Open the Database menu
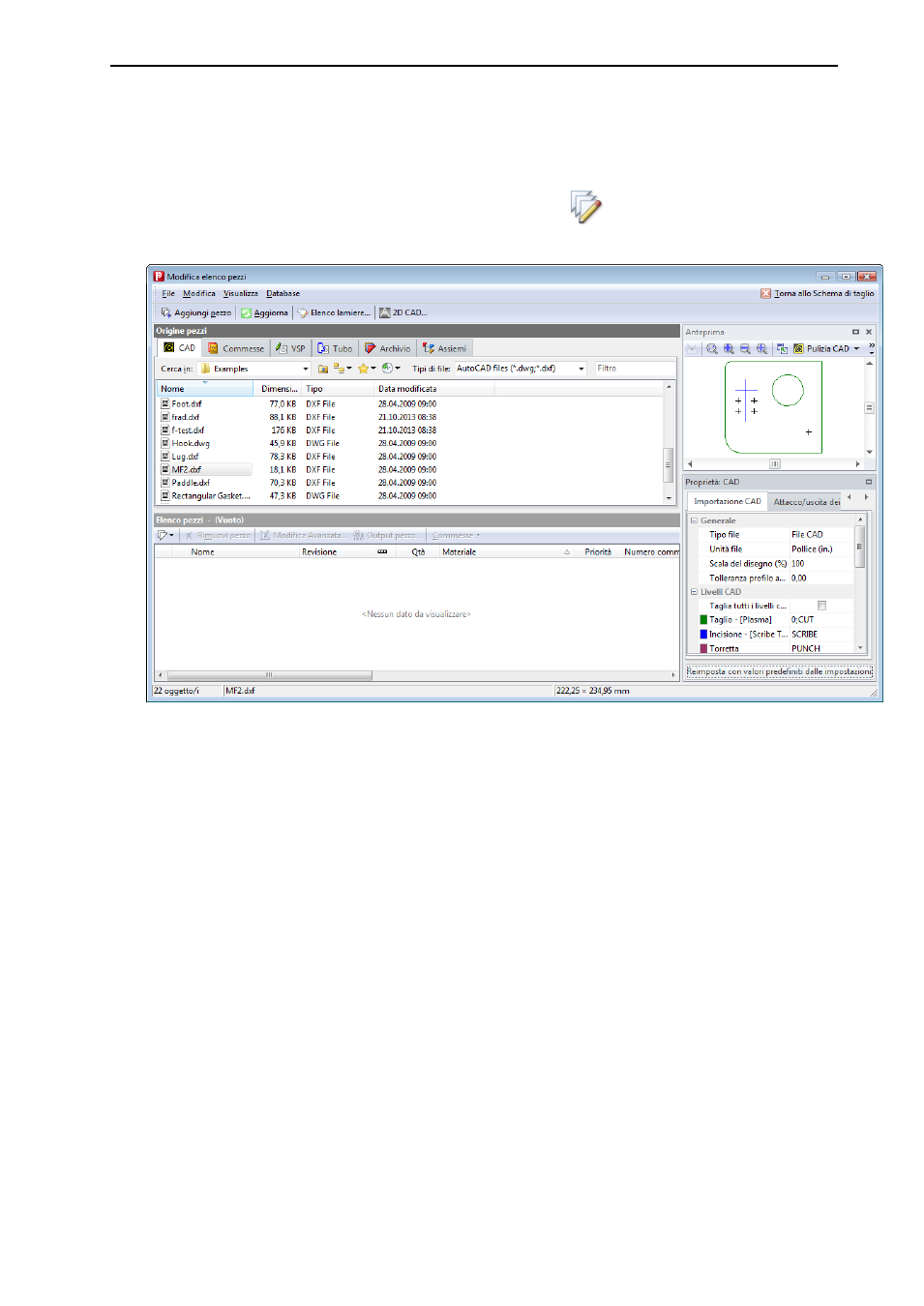This screenshot has width=924, height=1306. point(283,293)
